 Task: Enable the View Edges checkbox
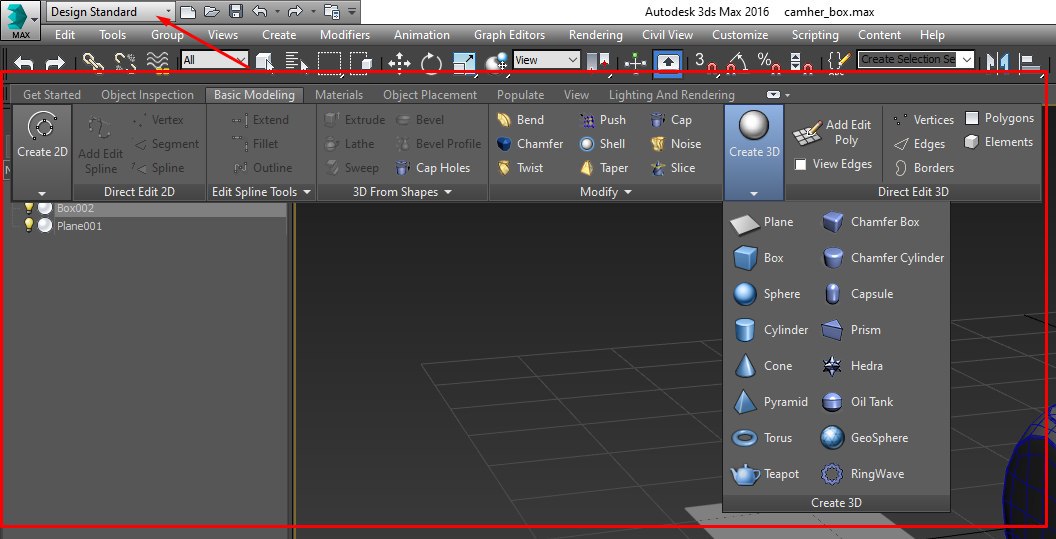click(801, 164)
